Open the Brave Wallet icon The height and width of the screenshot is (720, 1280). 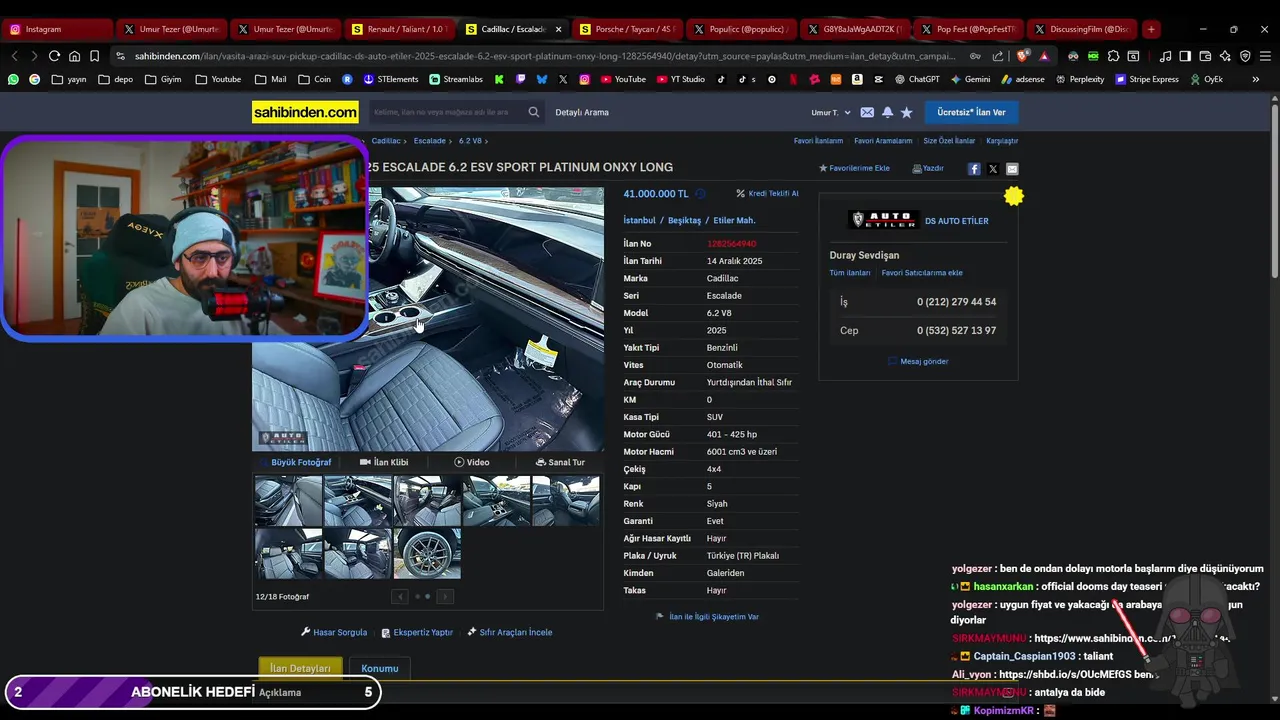pos(1205,56)
